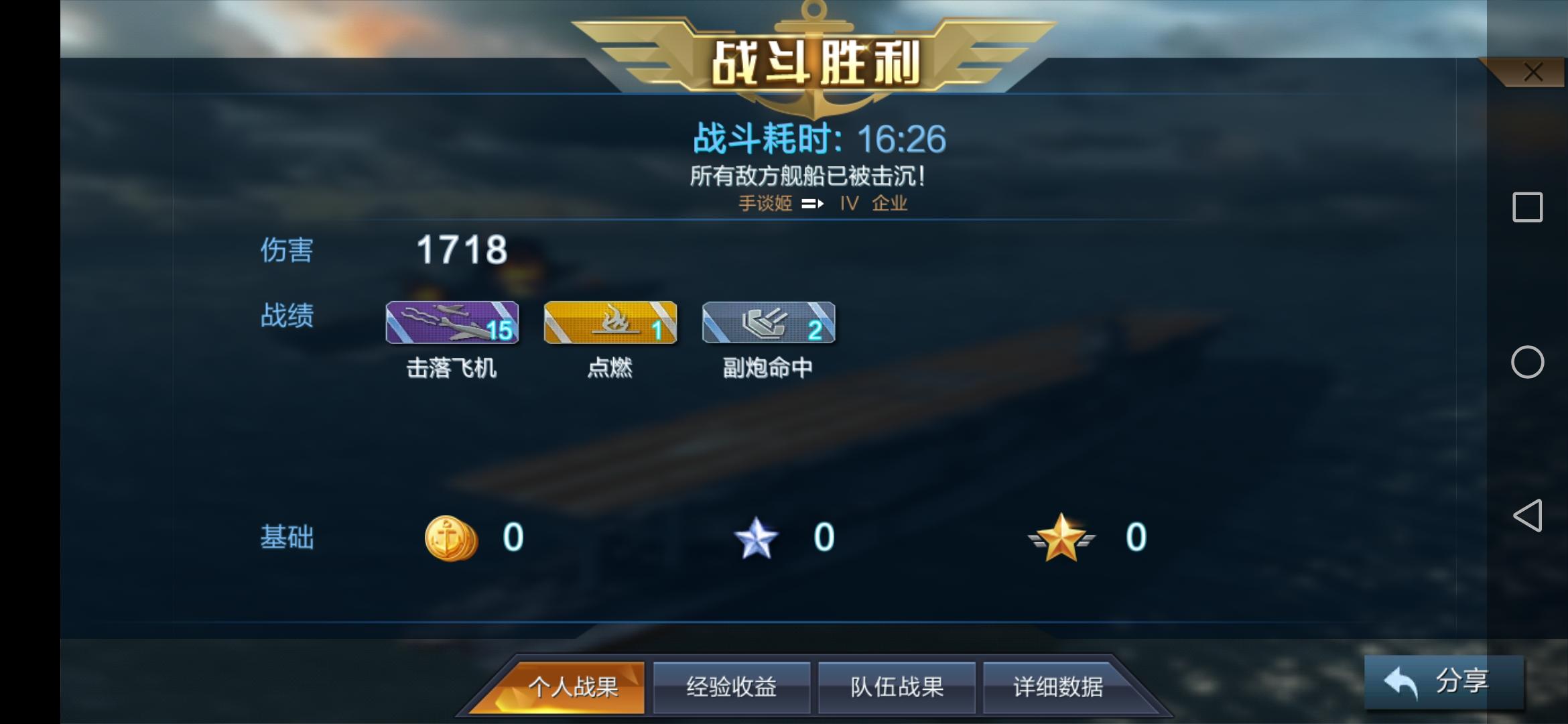Tap the player name 手谈姬
The image size is (1568, 724).
coord(765,203)
